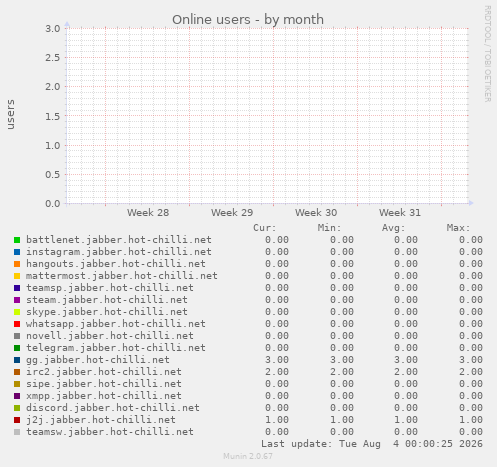The image size is (497, 467).
Task: Click the Avg: column header
Action: [x=393, y=228]
